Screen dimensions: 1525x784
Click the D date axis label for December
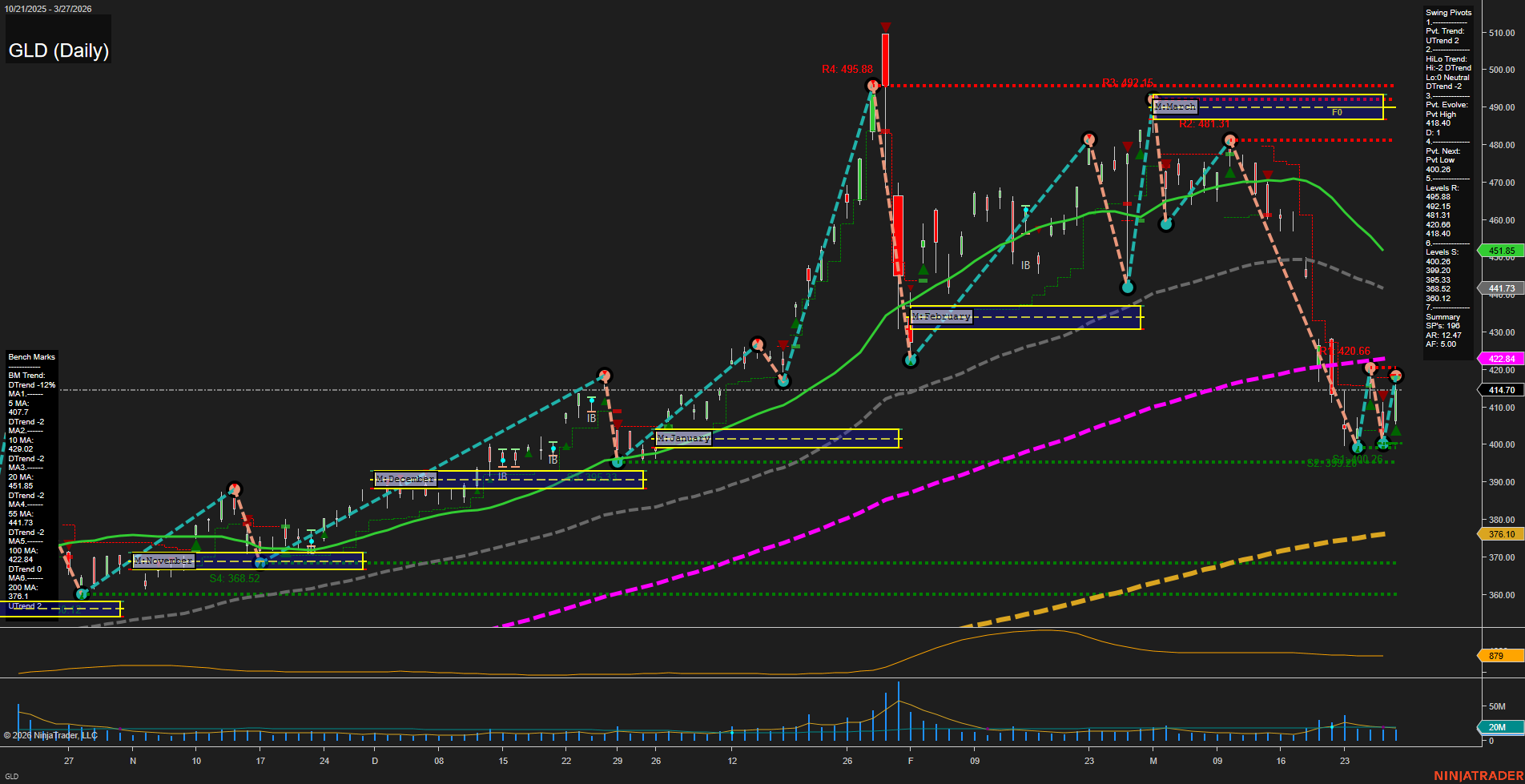(x=375, y=761)
